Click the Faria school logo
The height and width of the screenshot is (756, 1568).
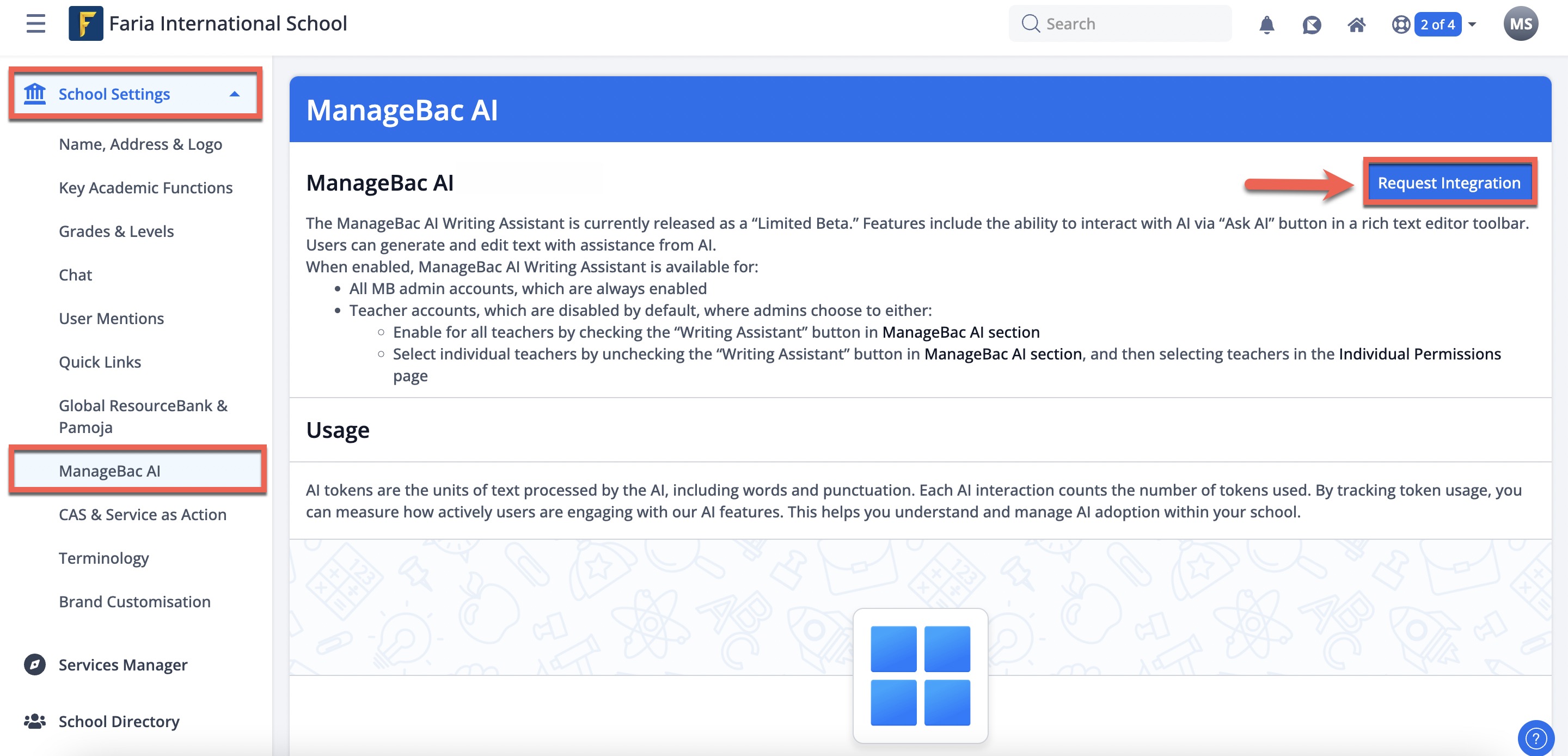pos(86,24)
